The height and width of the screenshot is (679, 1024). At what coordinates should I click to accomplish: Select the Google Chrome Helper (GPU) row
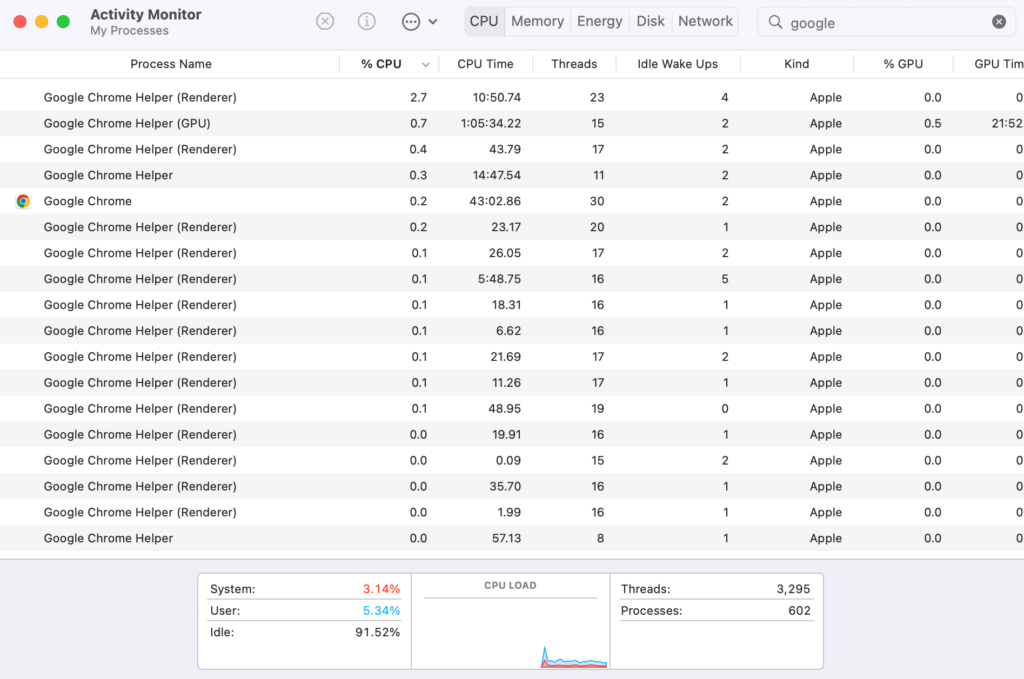[x=127, y=124]
